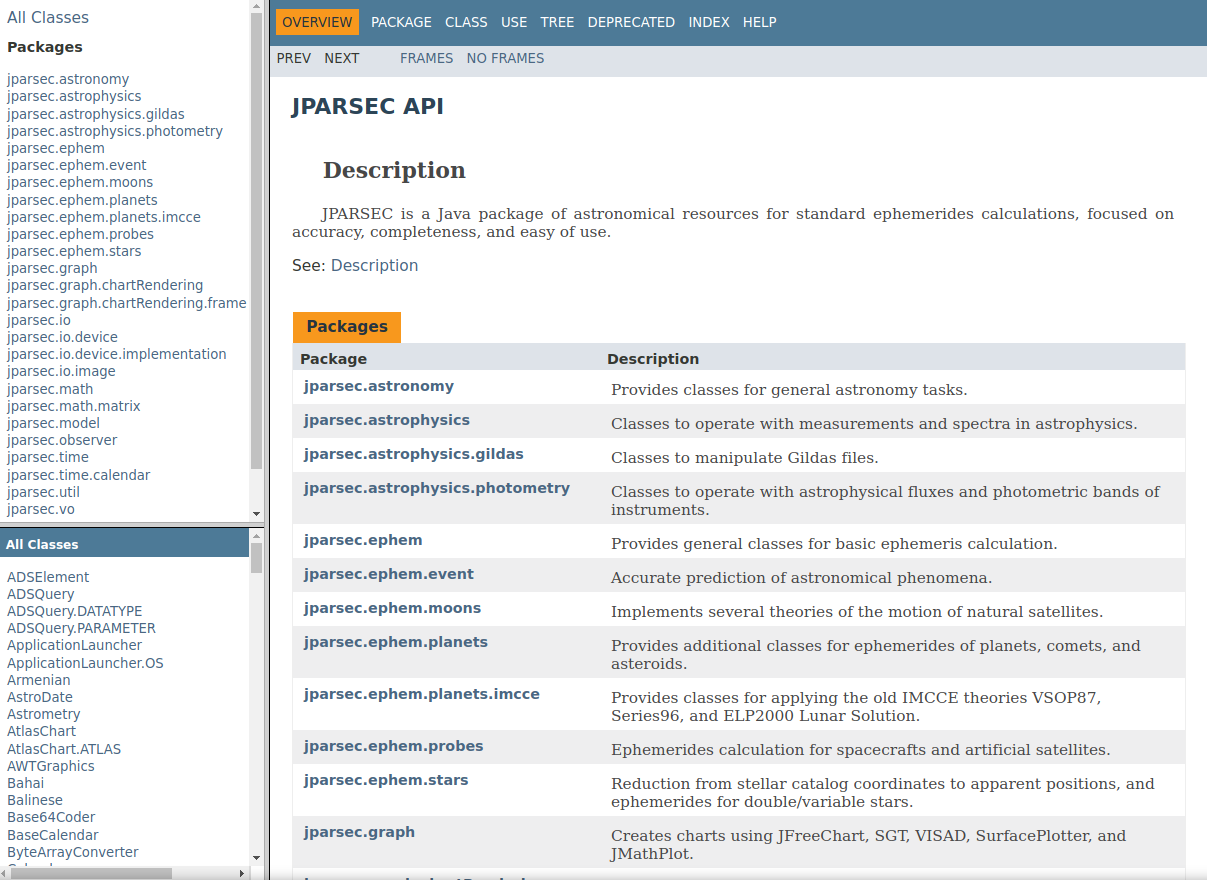Open the AstroDate class

(40, 697)
